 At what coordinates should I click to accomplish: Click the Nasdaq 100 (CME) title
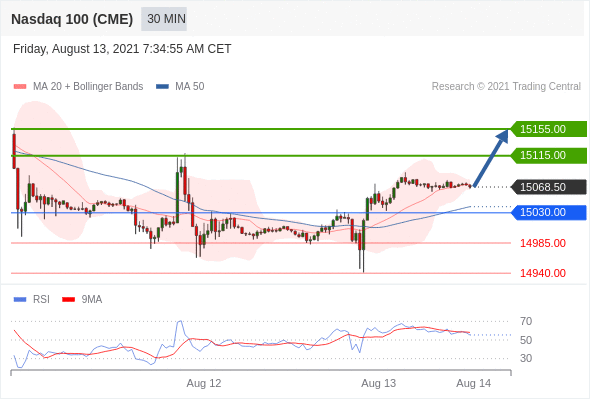[x=72, y=19]
